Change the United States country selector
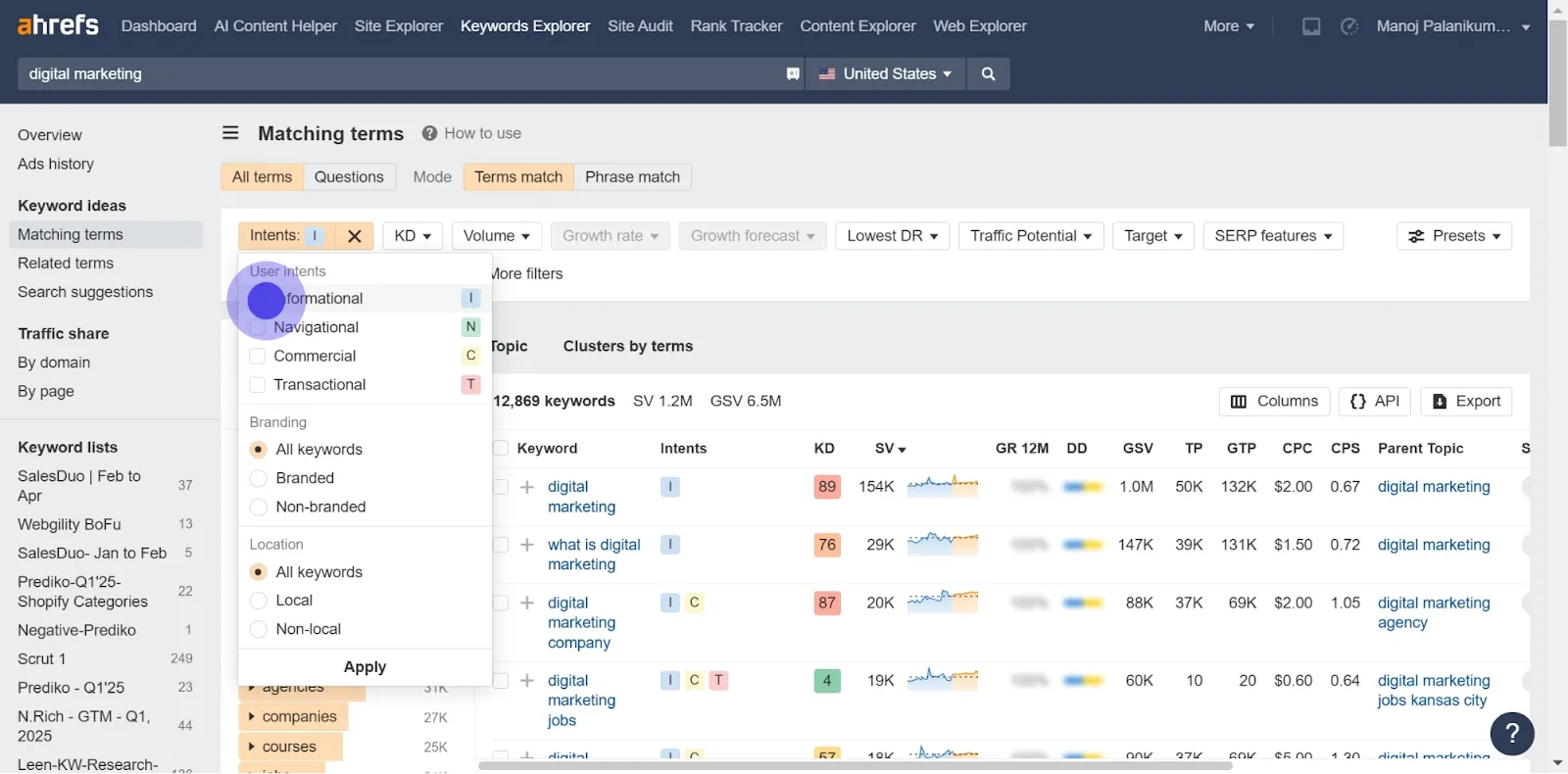The width and height of the screenshot is (1568, 774). 885,73
